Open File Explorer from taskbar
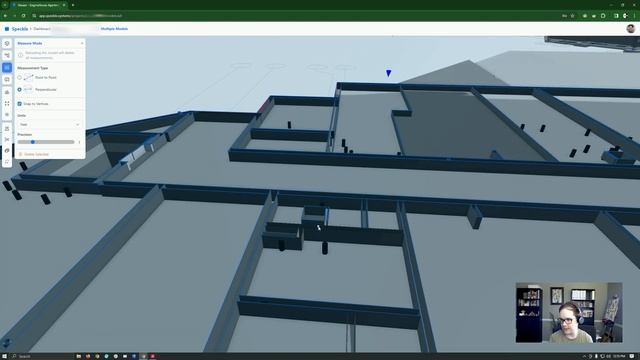The image size is (640, 360). click(79, 356)
